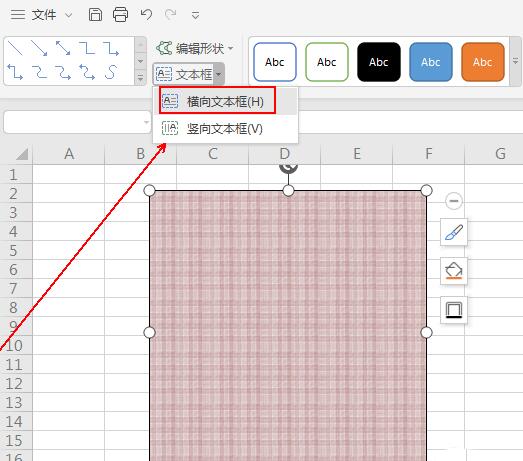
Task: Click the 编辑形状 button
Action: pyautogui.click(x=190, y=49)
